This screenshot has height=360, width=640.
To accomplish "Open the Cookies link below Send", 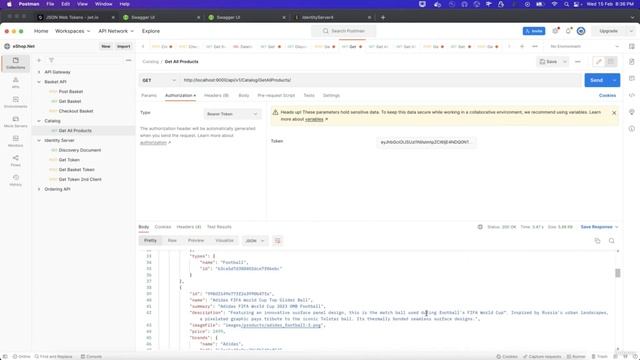I will [607, 96].
